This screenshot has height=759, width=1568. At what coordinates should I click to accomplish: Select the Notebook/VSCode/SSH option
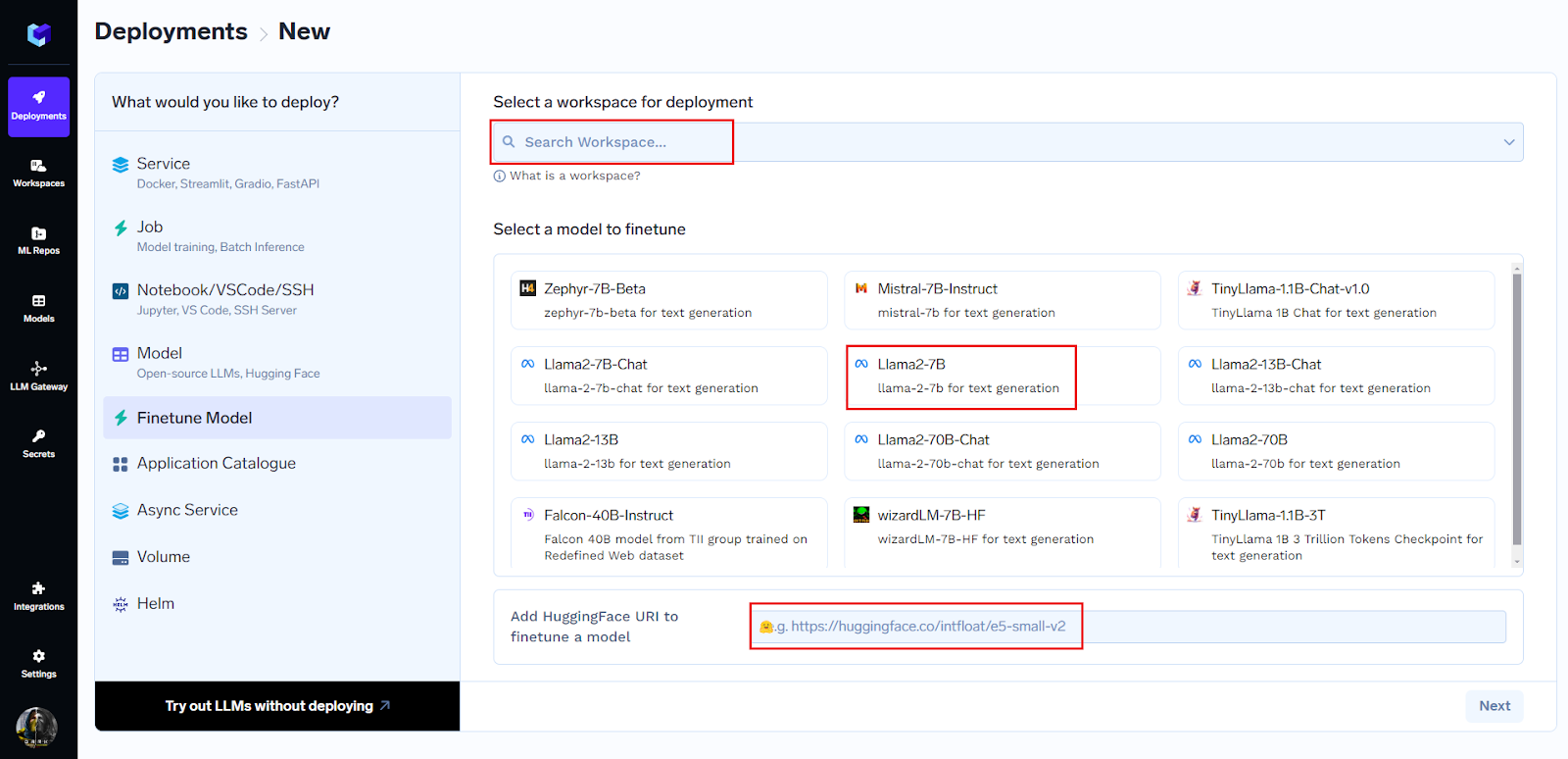click(277, 299)
